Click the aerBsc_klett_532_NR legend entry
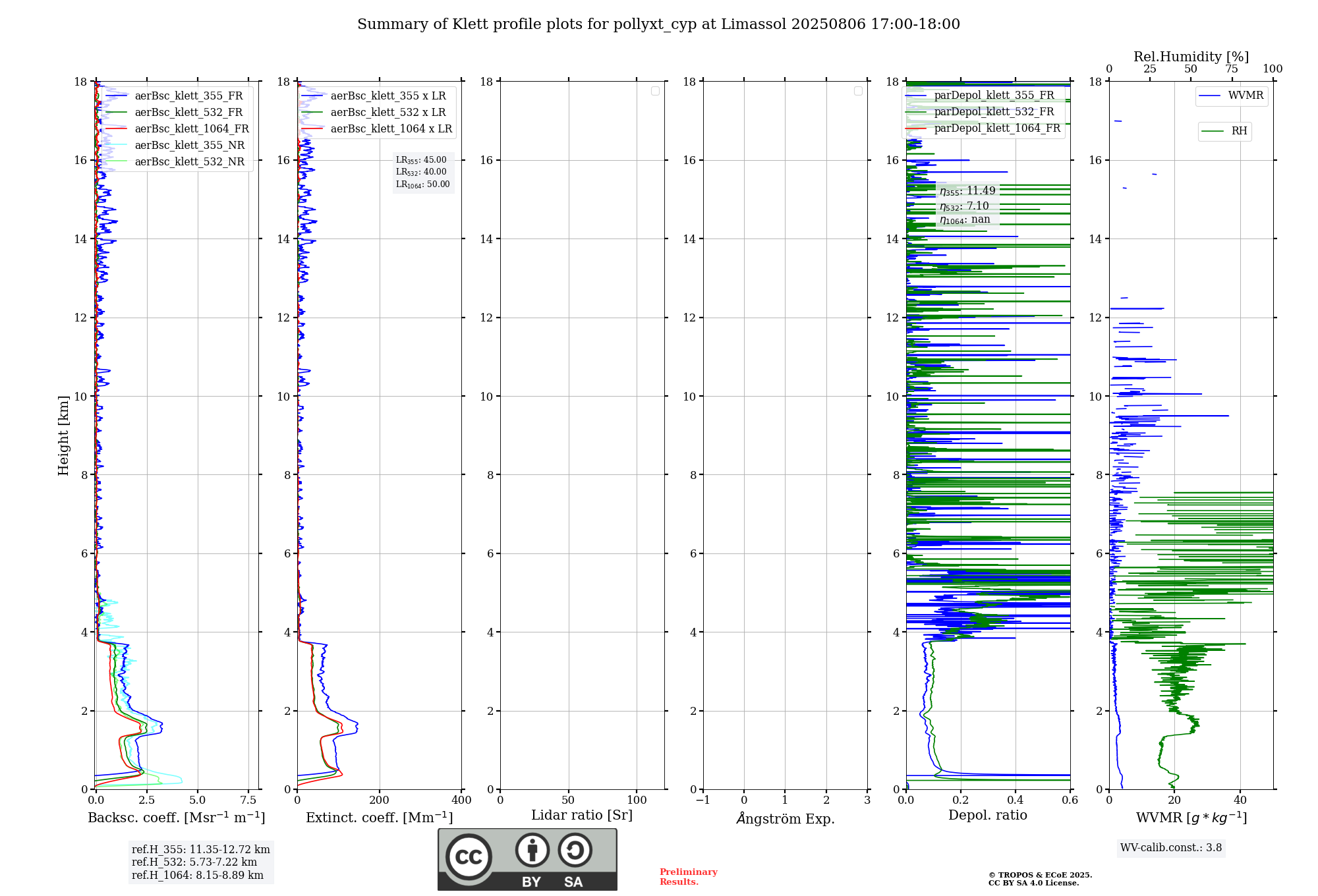Screen dimensions: 1318x896 [x=175, y=161]
